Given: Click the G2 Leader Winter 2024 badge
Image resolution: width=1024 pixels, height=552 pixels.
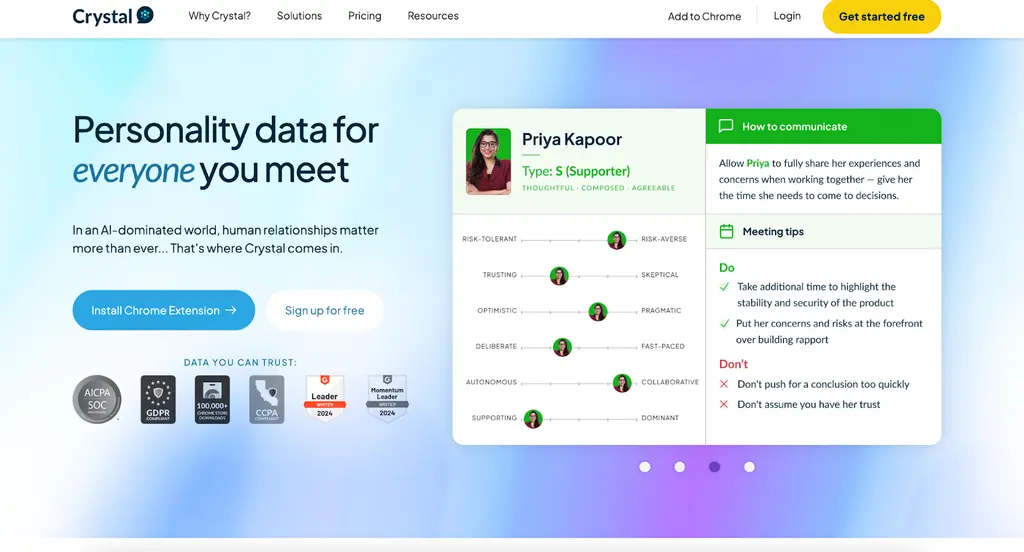Looking at the screenshot, I should click(325, 398).
